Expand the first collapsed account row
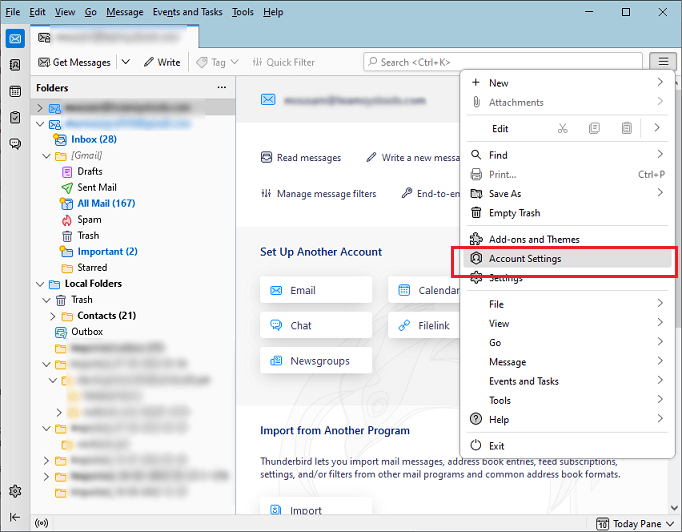This screenshot has height=532, width=682. pyautogui.click(x=40, y=108)
